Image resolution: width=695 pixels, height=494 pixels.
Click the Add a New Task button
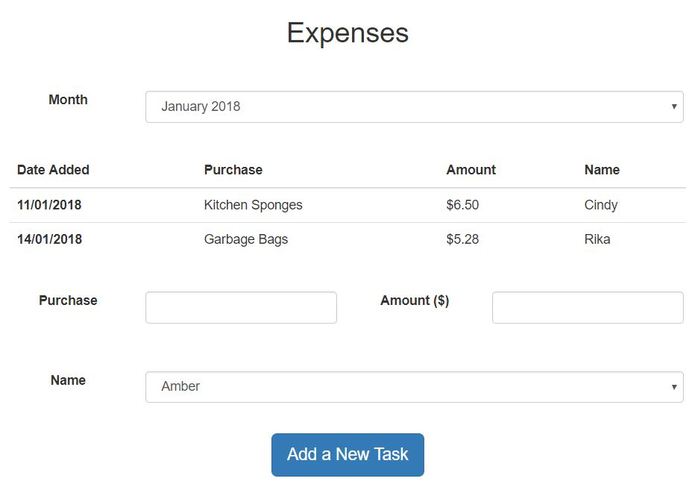pyautogui.click(x=347, y=455)
